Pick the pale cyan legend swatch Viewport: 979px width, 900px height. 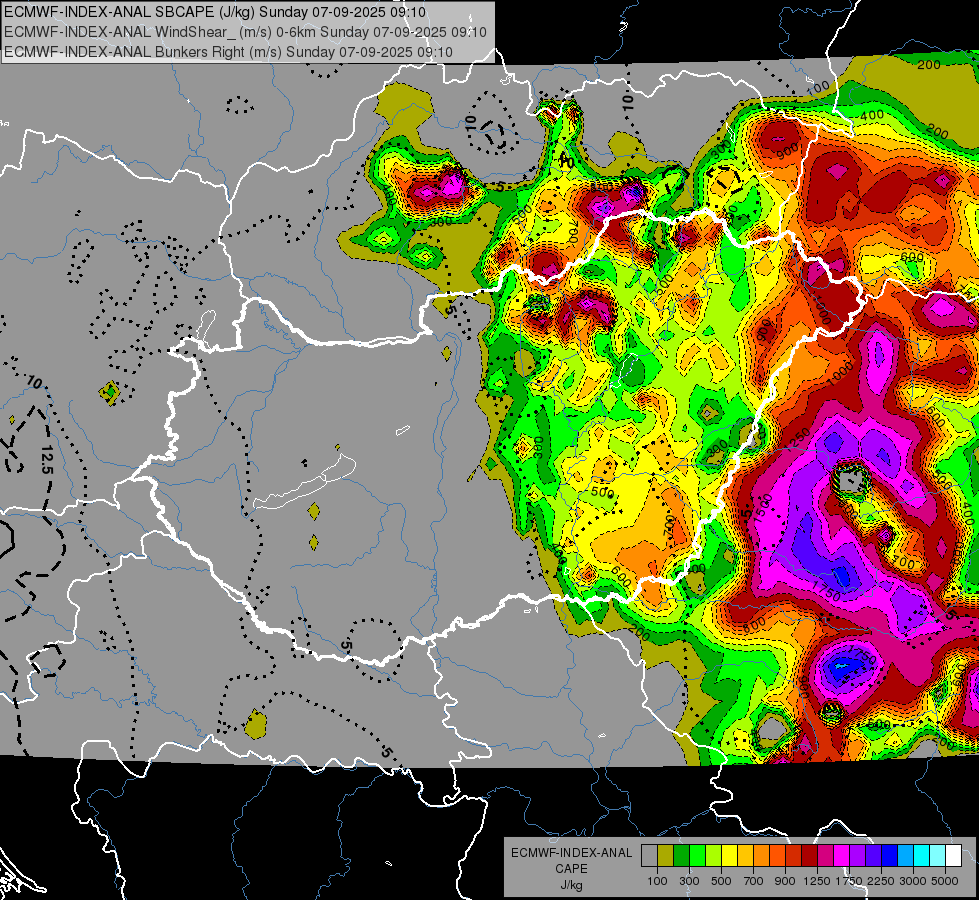(x=938, y=856)
